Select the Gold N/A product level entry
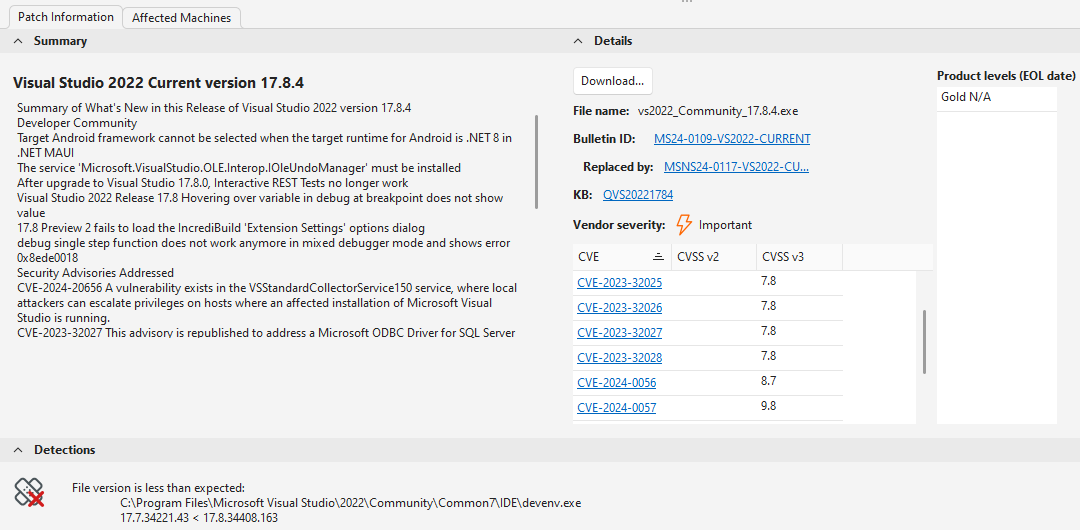The image size is (1080, 530). [x=997, y=98]
